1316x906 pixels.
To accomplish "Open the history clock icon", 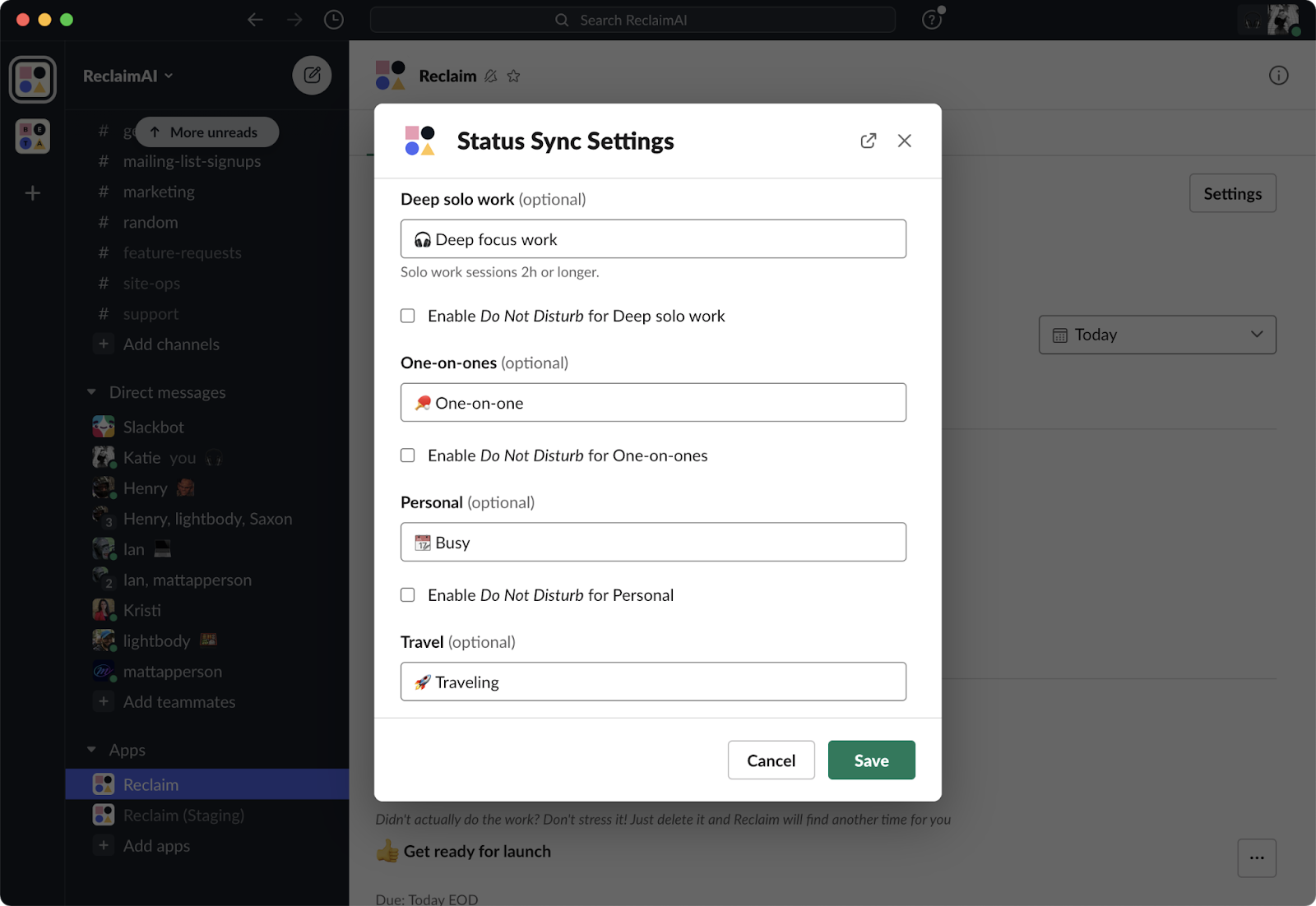I will [x=334, y=20].
